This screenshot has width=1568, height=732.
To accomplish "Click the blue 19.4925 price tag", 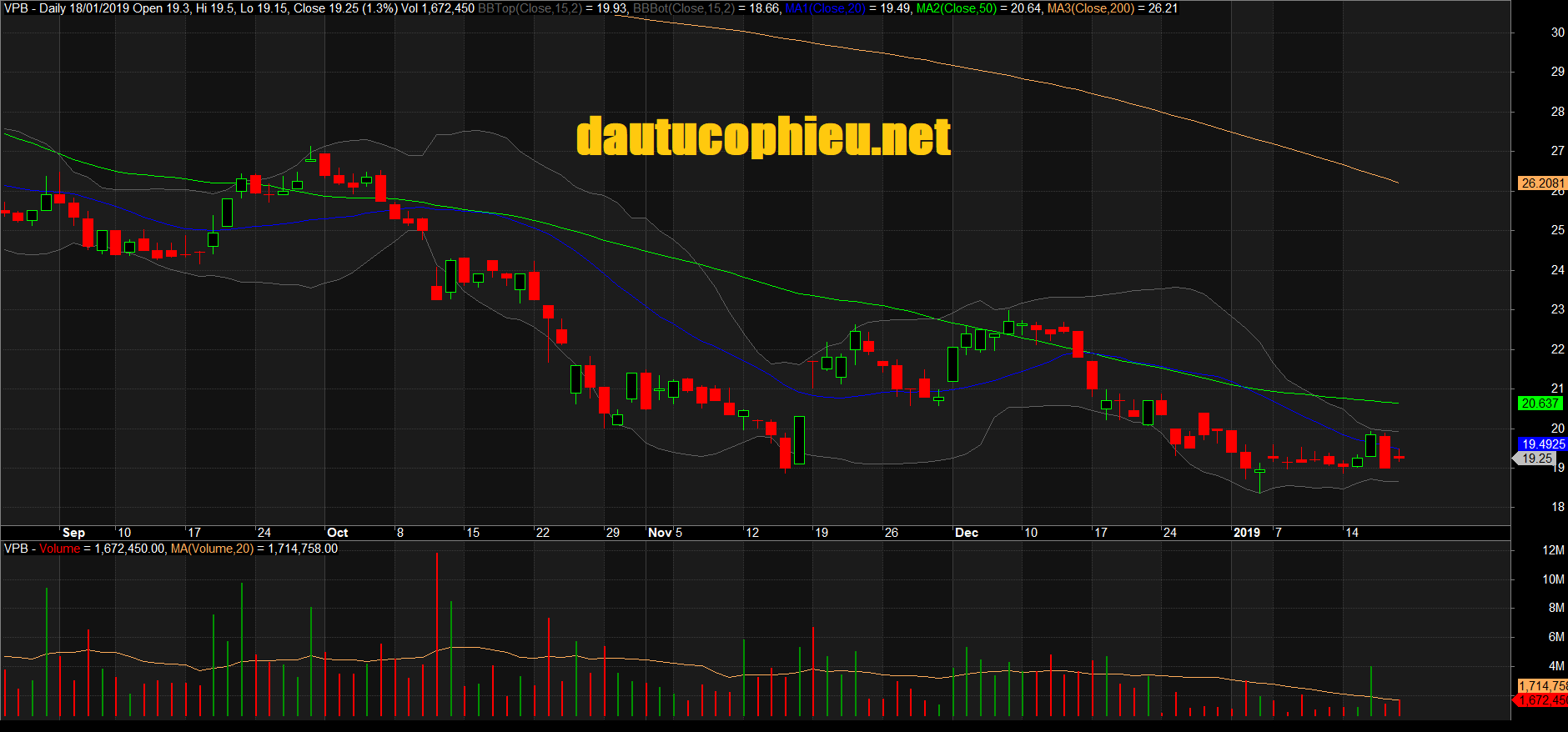I will tap(1542, 444).
